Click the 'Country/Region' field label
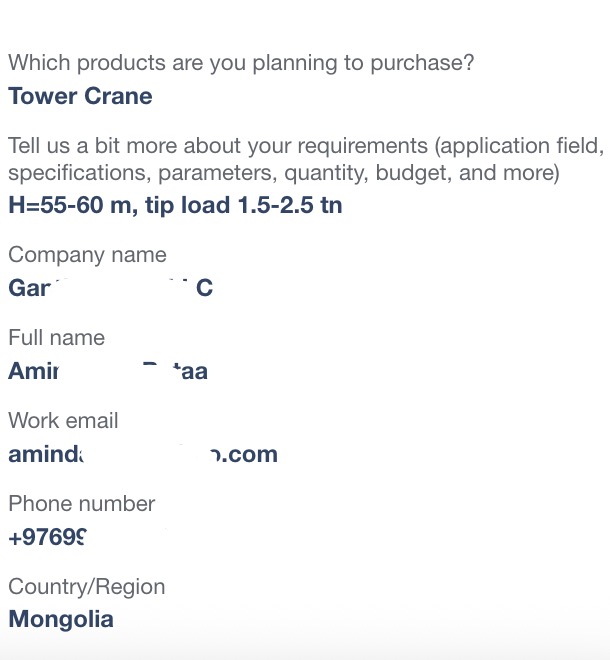The image size is (610, 660). pyautogui.click(x=87, y=587)
